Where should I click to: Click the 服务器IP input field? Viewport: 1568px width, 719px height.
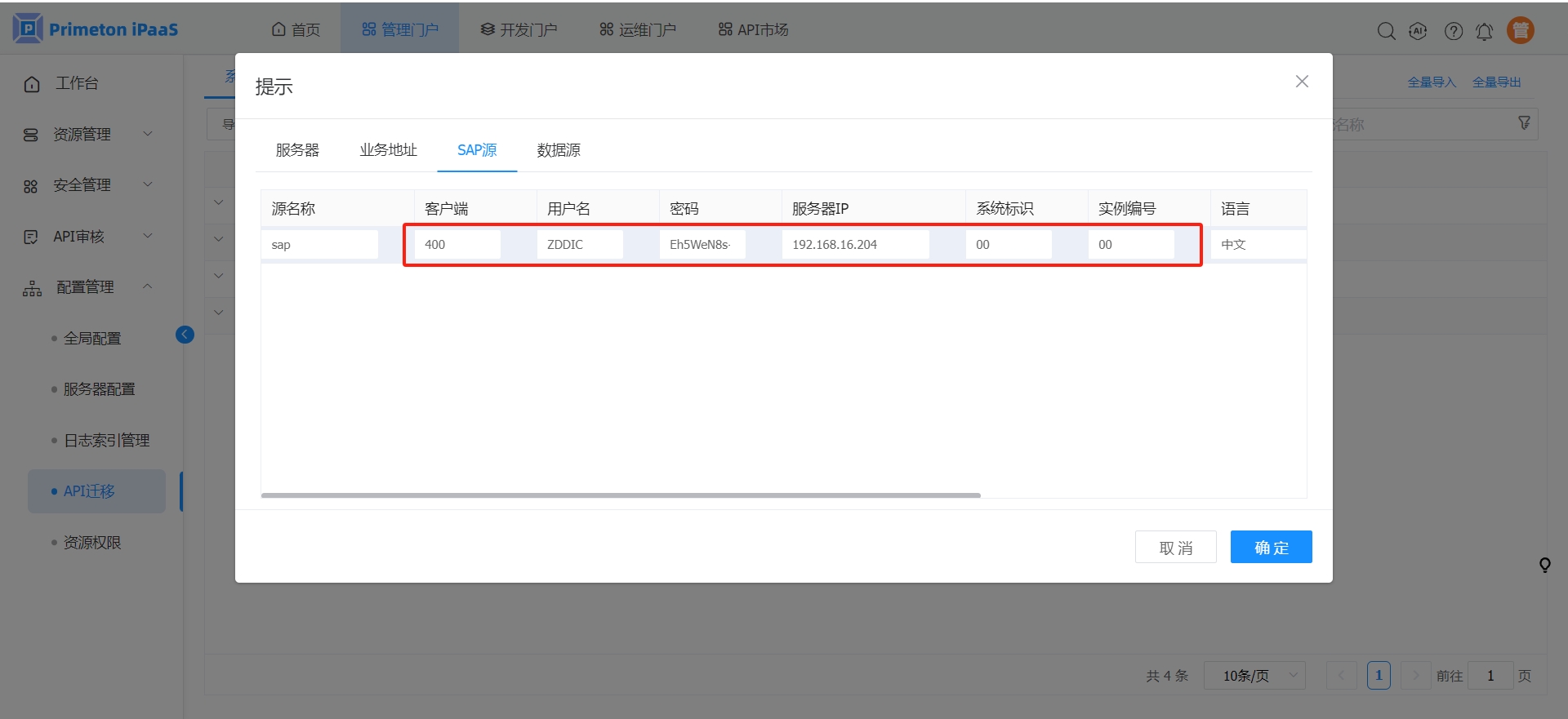pos(854,245)
